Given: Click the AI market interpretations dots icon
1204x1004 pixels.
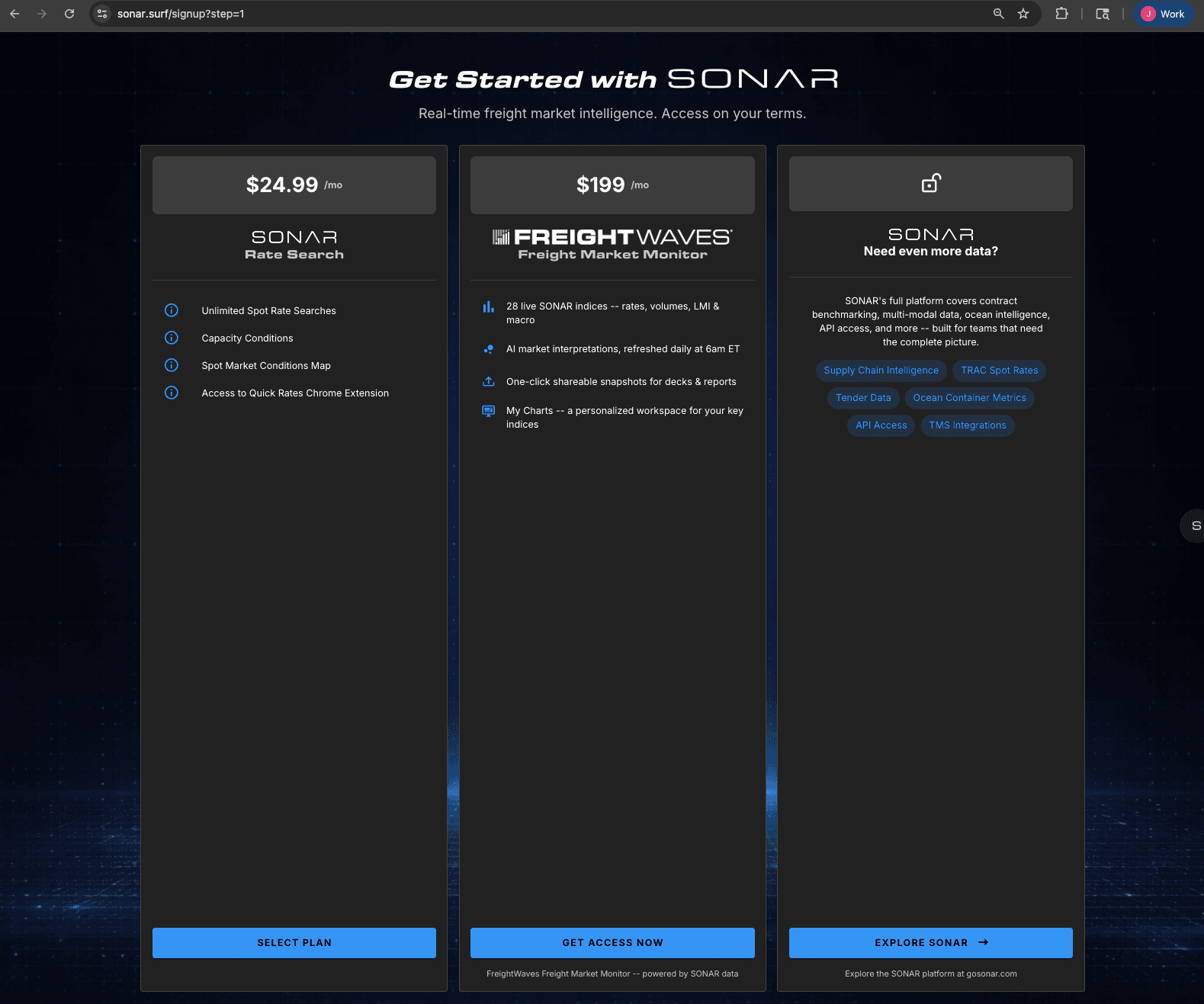Looking at the screenshot, I should click(x=489, y=349).
